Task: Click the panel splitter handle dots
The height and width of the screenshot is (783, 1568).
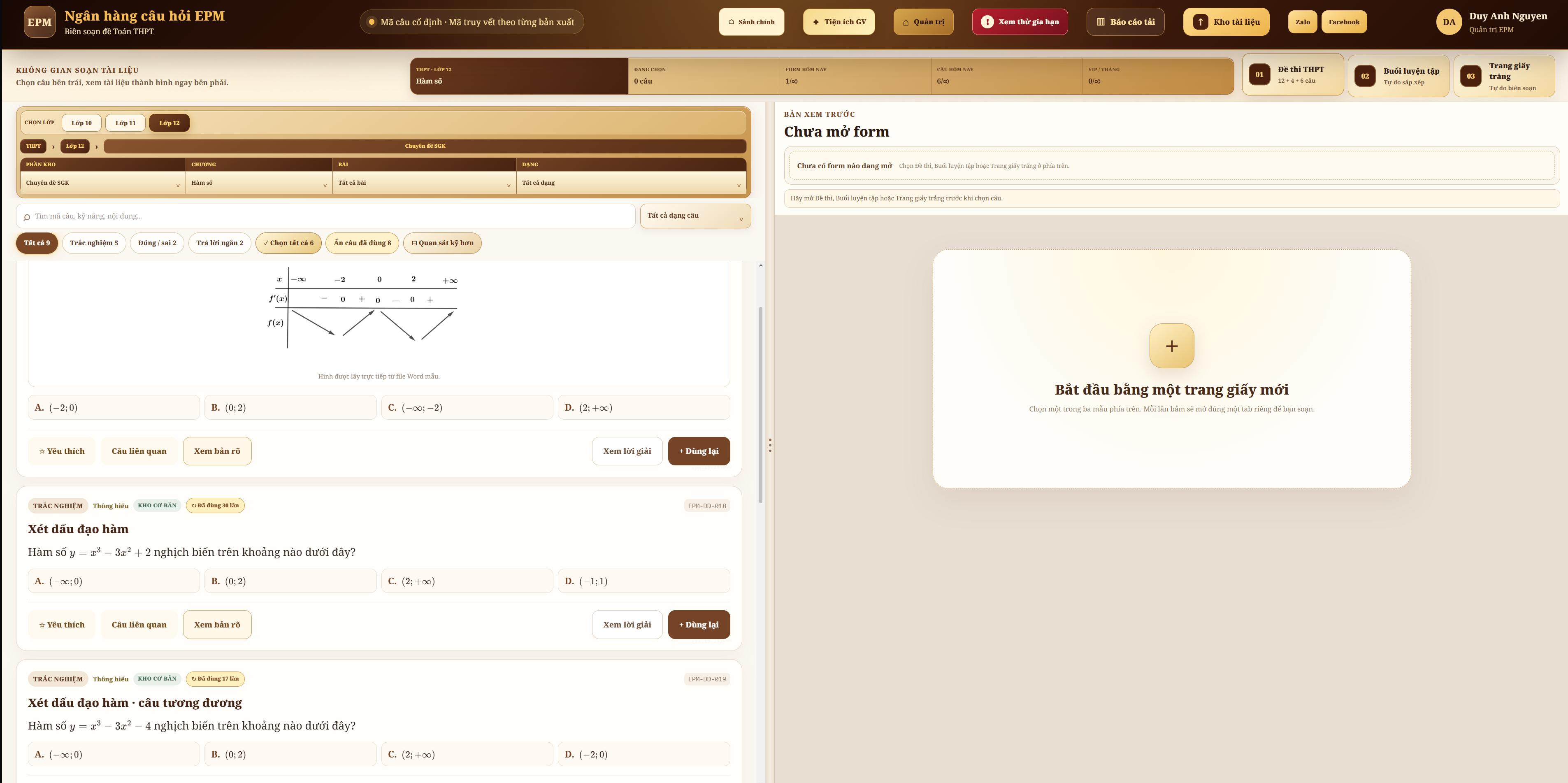Action: click(770, 445)
